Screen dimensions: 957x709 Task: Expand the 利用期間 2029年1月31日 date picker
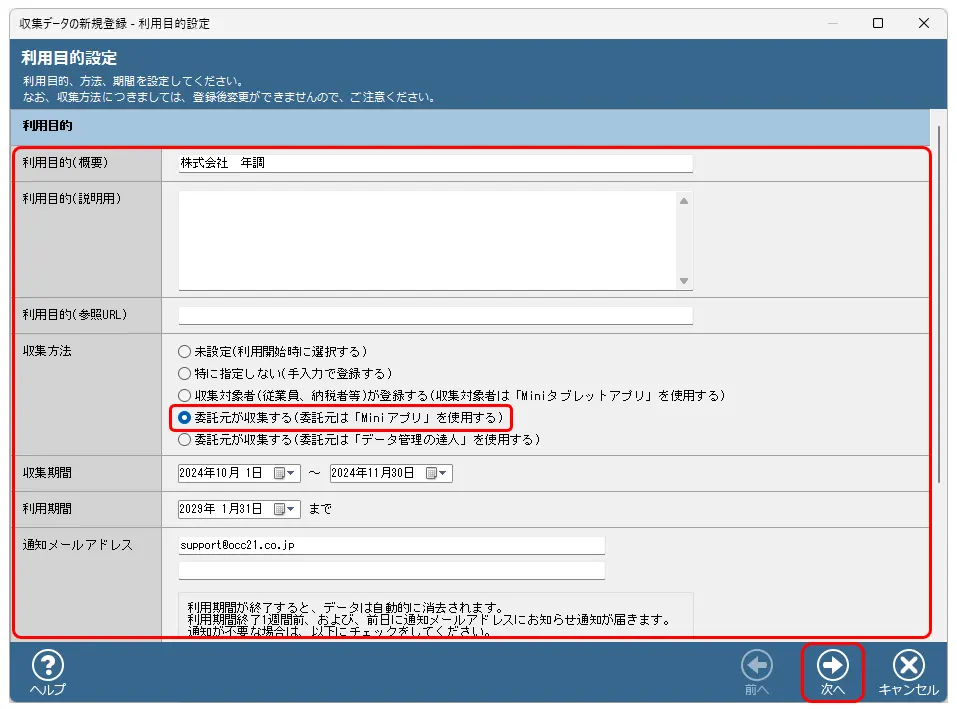point(292,509)
